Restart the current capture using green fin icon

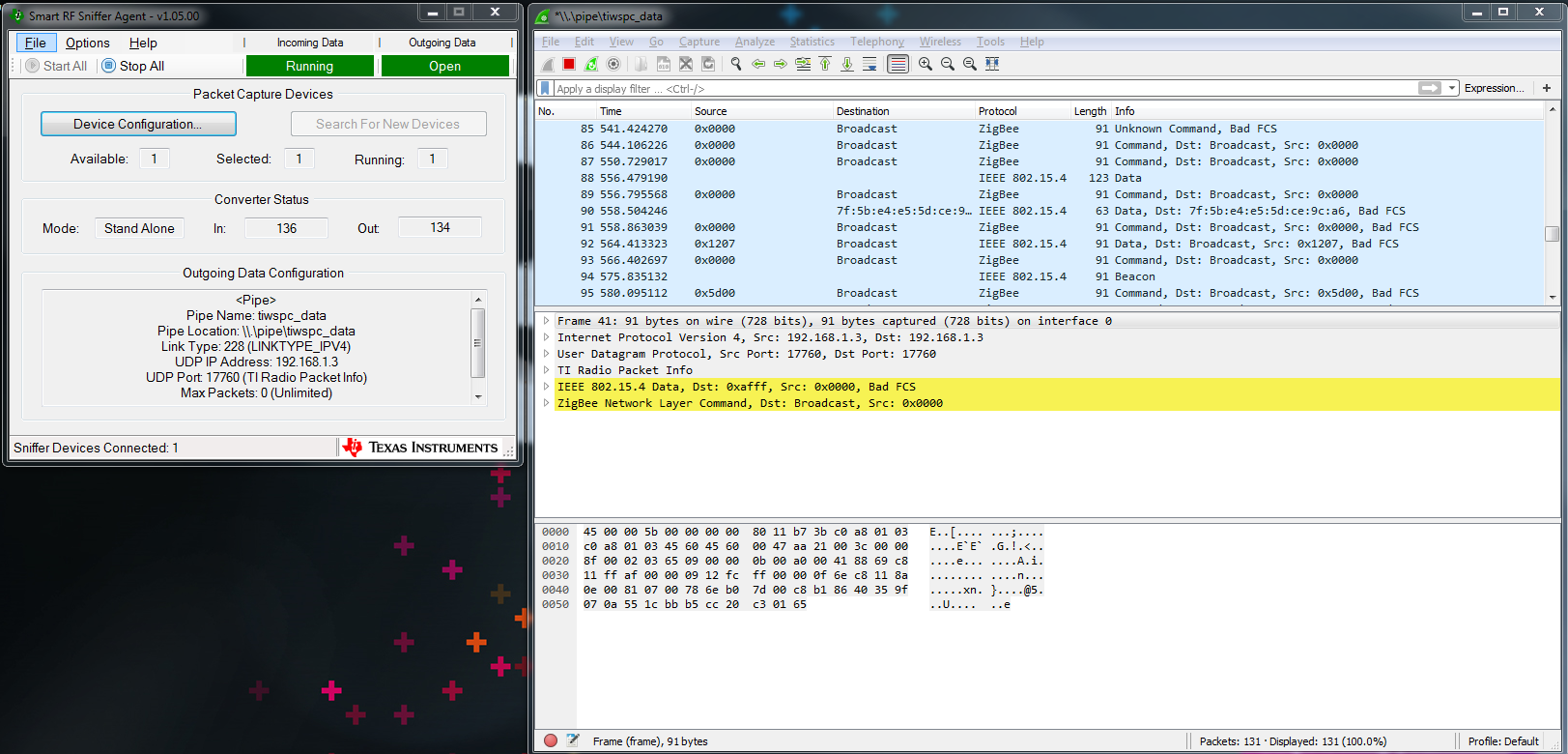591,64
